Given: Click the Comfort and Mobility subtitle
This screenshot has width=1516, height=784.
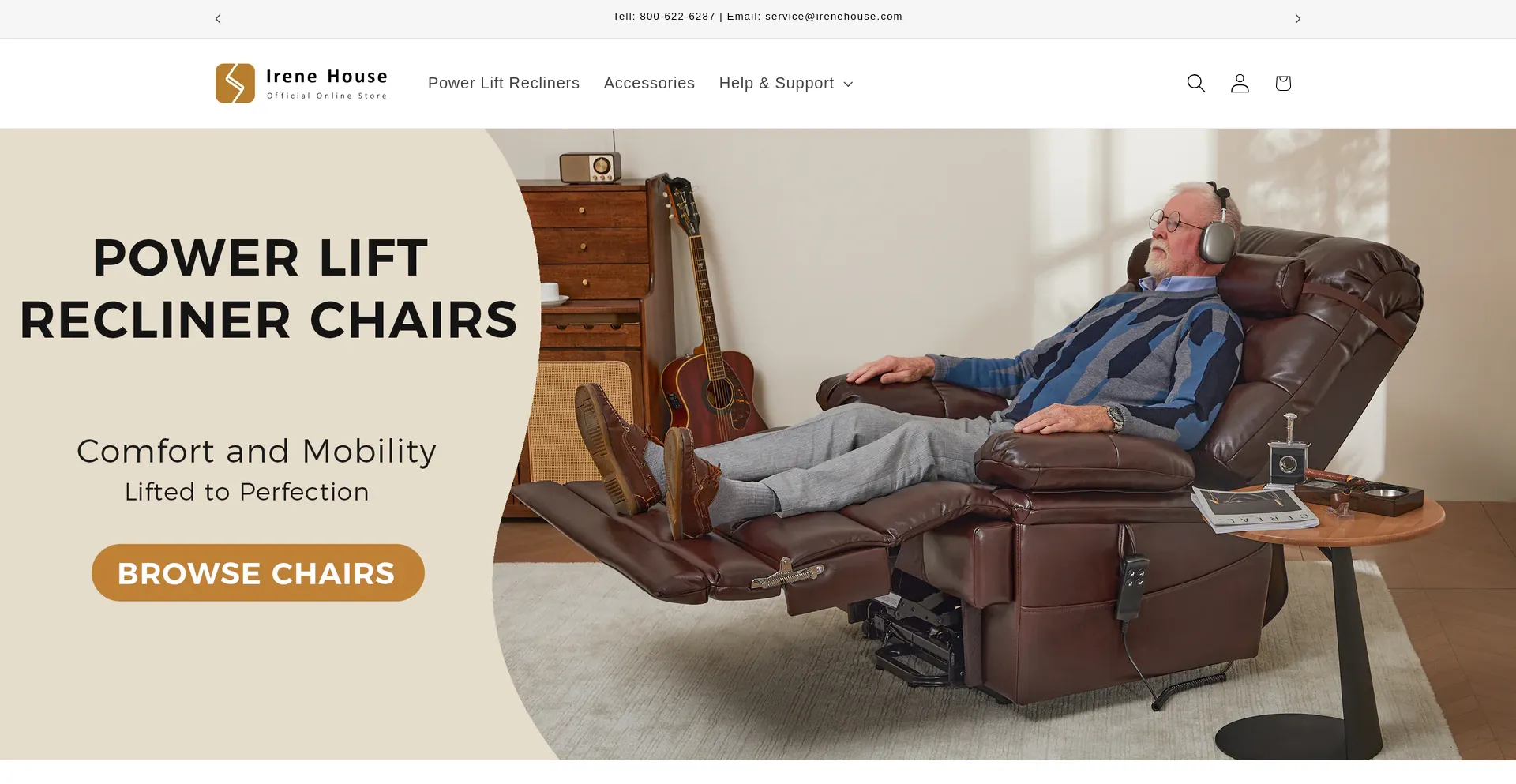Looking at the screenshot, I should (257, 451).
